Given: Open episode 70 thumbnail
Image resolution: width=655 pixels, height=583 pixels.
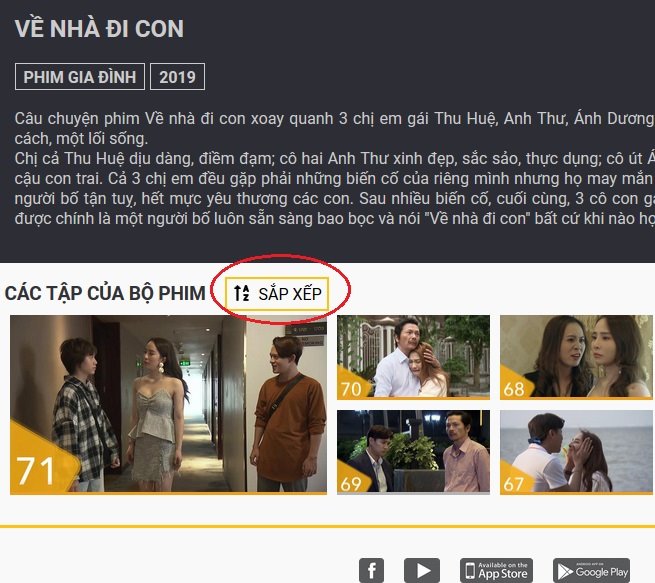Looking at the screenshot, I should 414,357.
